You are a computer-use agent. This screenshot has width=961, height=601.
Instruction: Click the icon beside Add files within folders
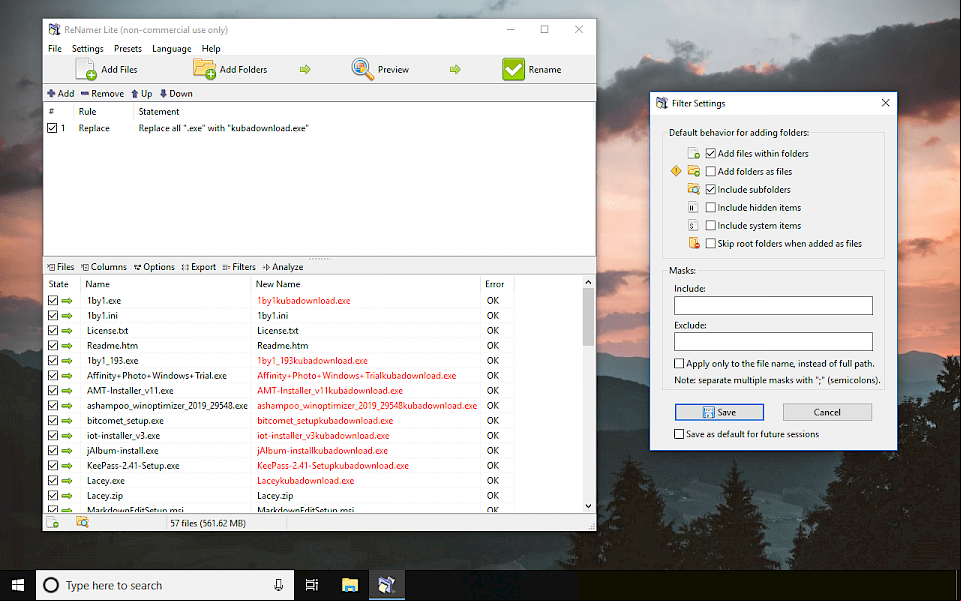(693, 153)
